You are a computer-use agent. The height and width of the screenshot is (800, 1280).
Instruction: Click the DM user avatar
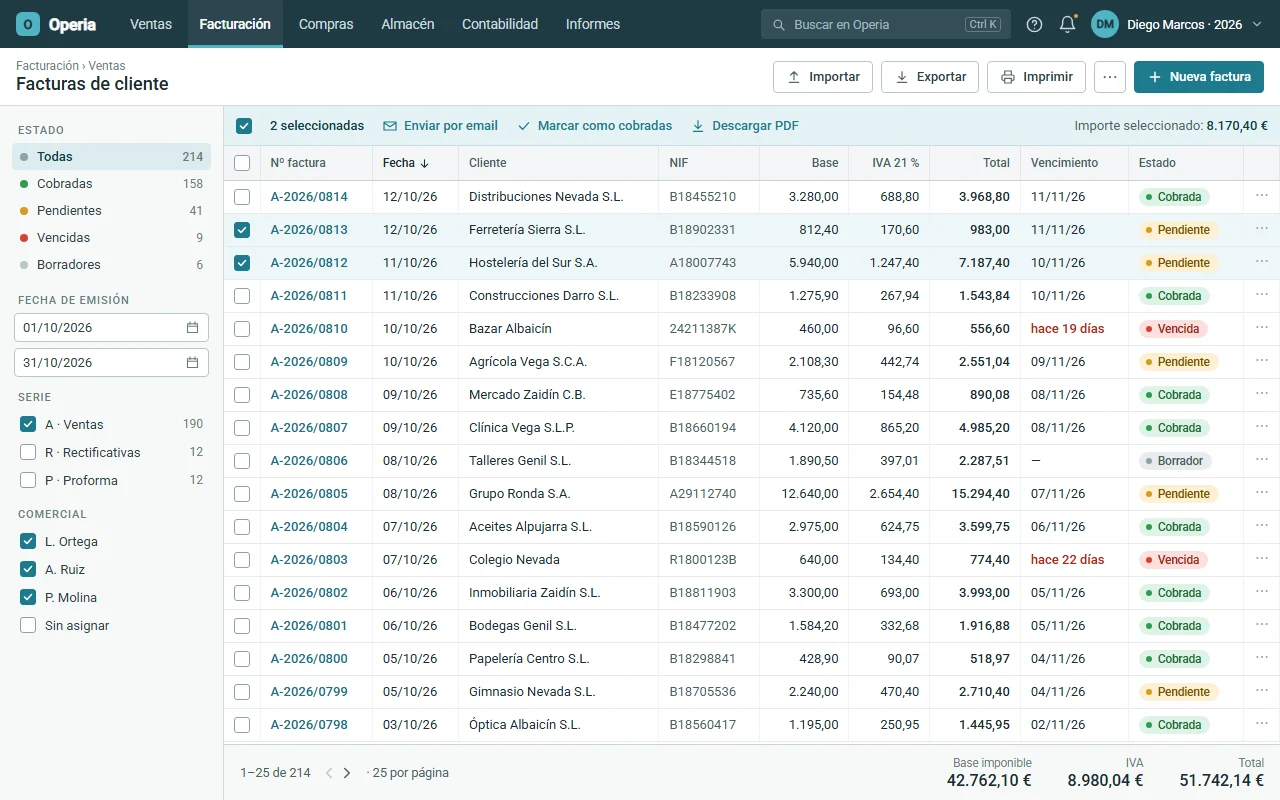[1105, 24]
